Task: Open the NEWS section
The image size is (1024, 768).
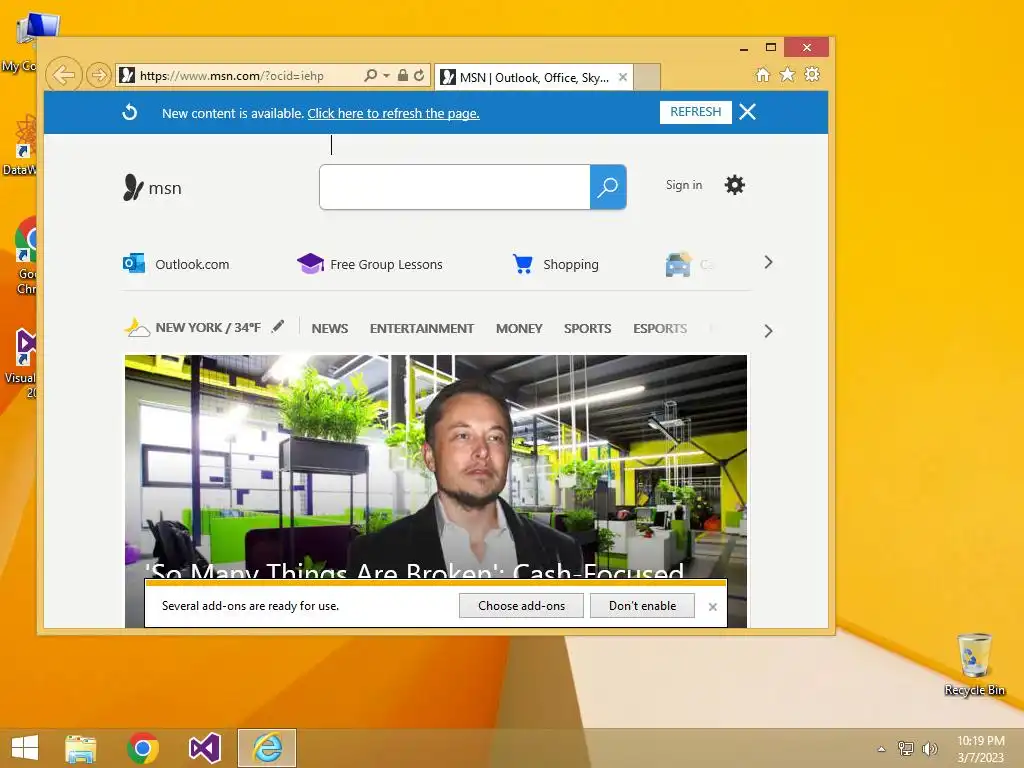Action: [x=330, y=328]
